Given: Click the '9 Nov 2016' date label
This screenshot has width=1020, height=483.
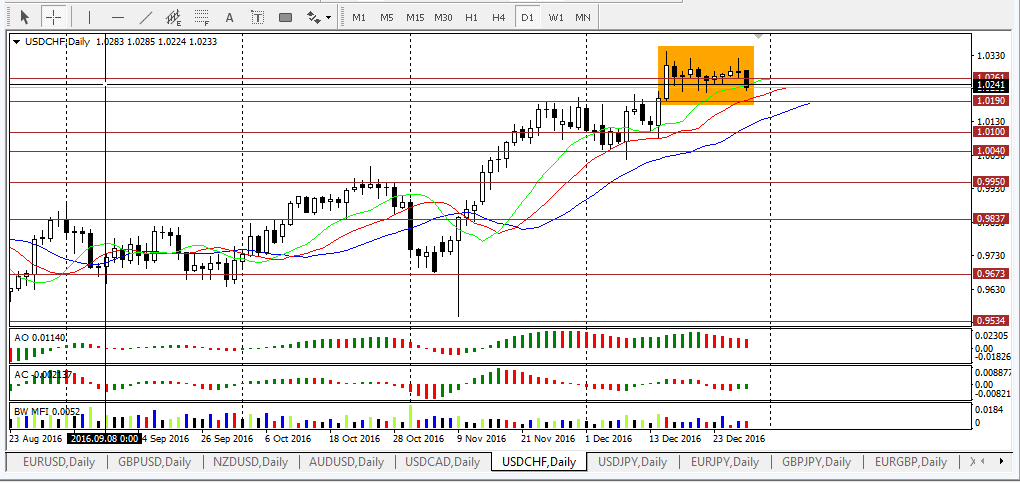Looking at the screenshot, I should pos(482,439).
